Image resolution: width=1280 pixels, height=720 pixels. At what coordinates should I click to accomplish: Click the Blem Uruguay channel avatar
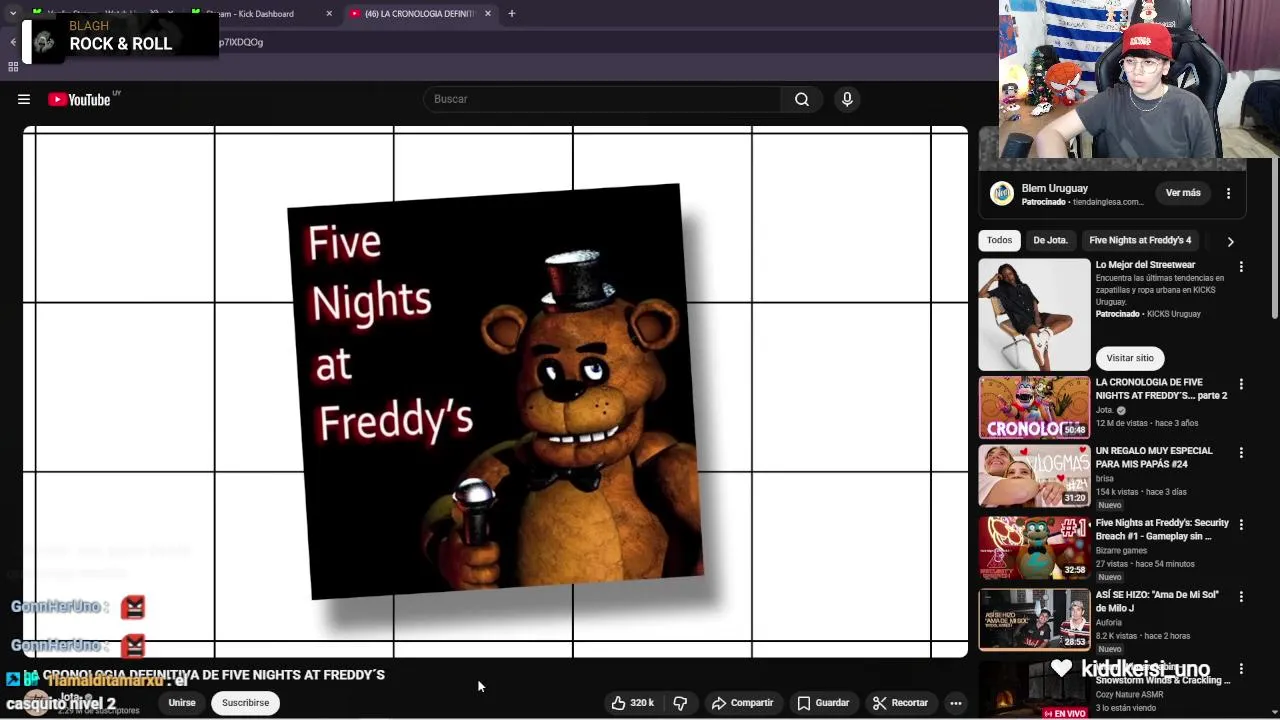1002,193
